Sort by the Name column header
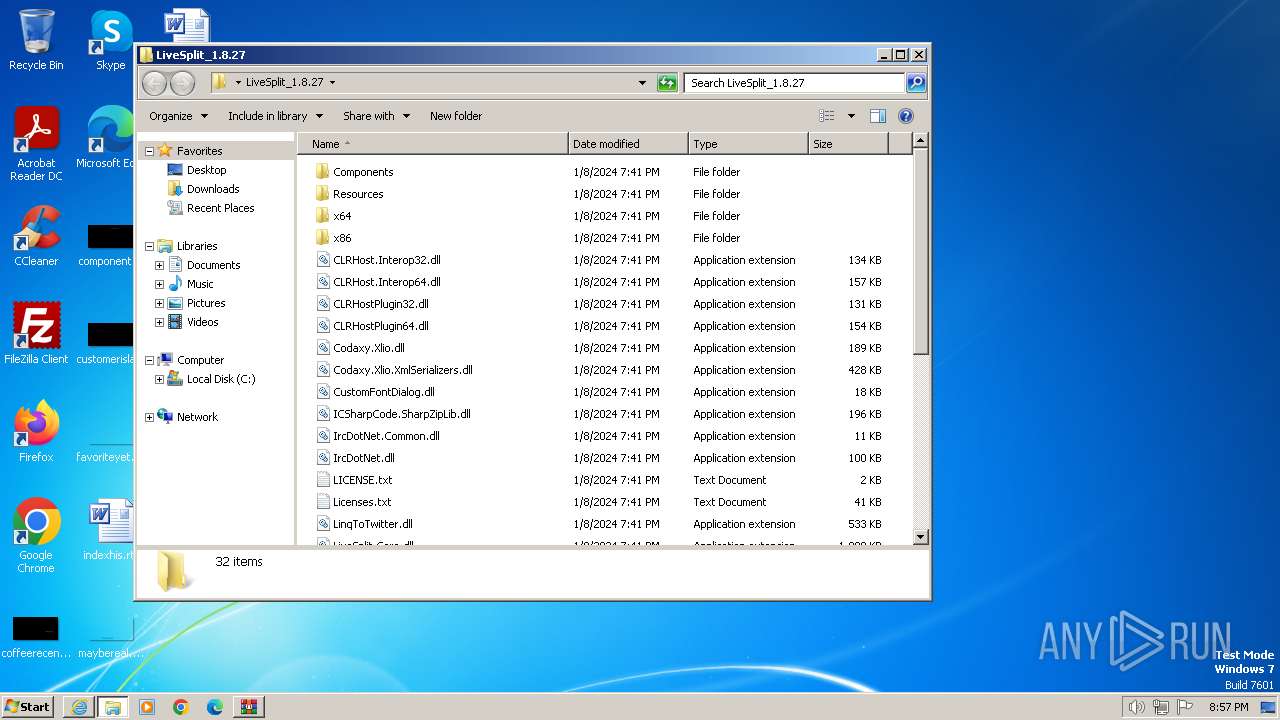Image resolution: width=1280 pixels, height=720 pixels. click(433, 144)
